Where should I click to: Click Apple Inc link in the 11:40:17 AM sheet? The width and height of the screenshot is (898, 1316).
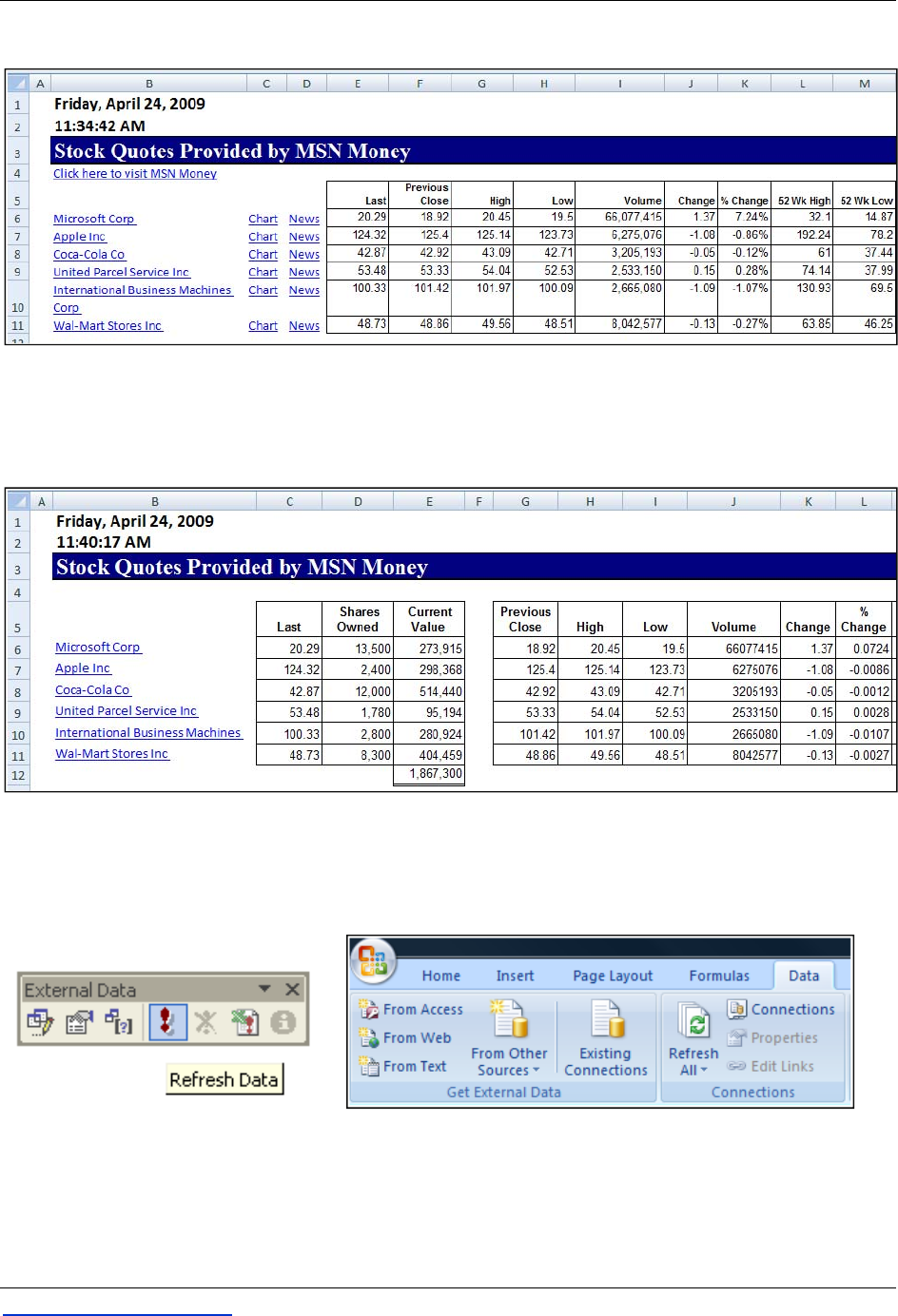coord(83,668)
